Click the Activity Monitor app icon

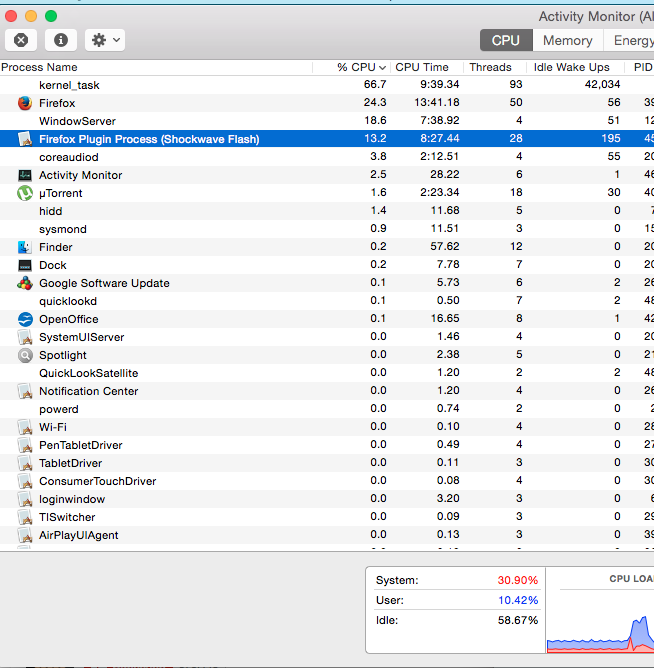[25, 175]
